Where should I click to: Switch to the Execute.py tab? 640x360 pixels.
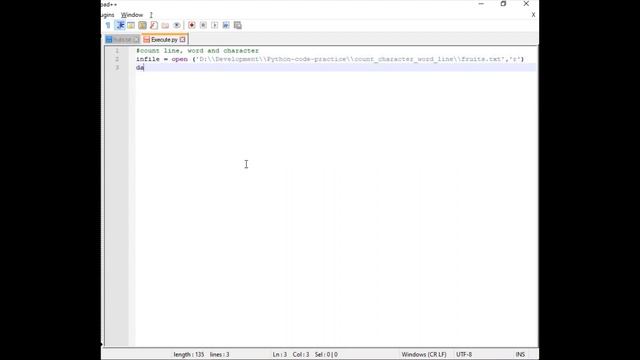coord(164,40)
